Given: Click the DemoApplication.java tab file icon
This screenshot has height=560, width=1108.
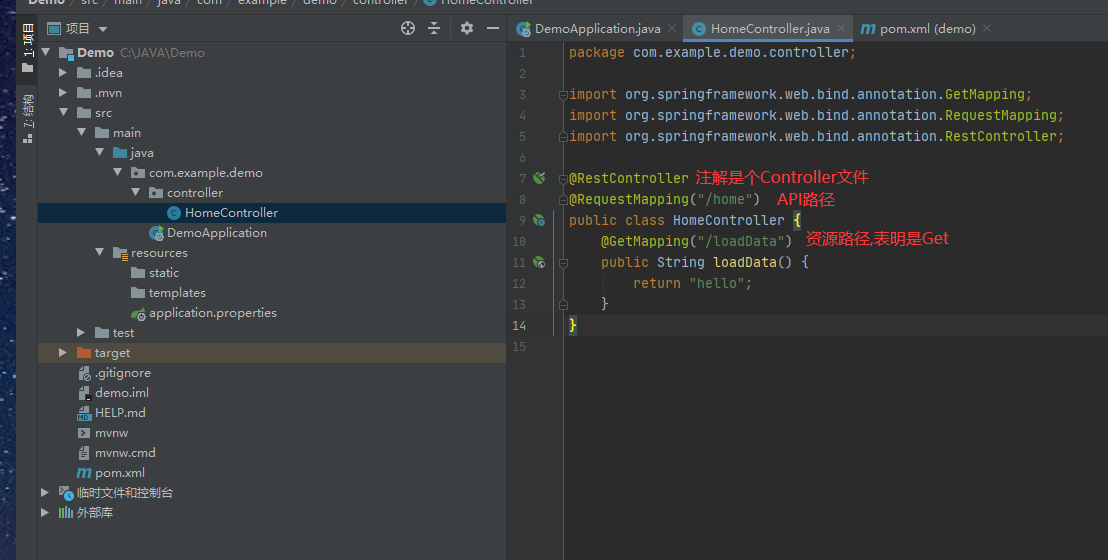Looking at the screenshot, I should pos(524,28).
